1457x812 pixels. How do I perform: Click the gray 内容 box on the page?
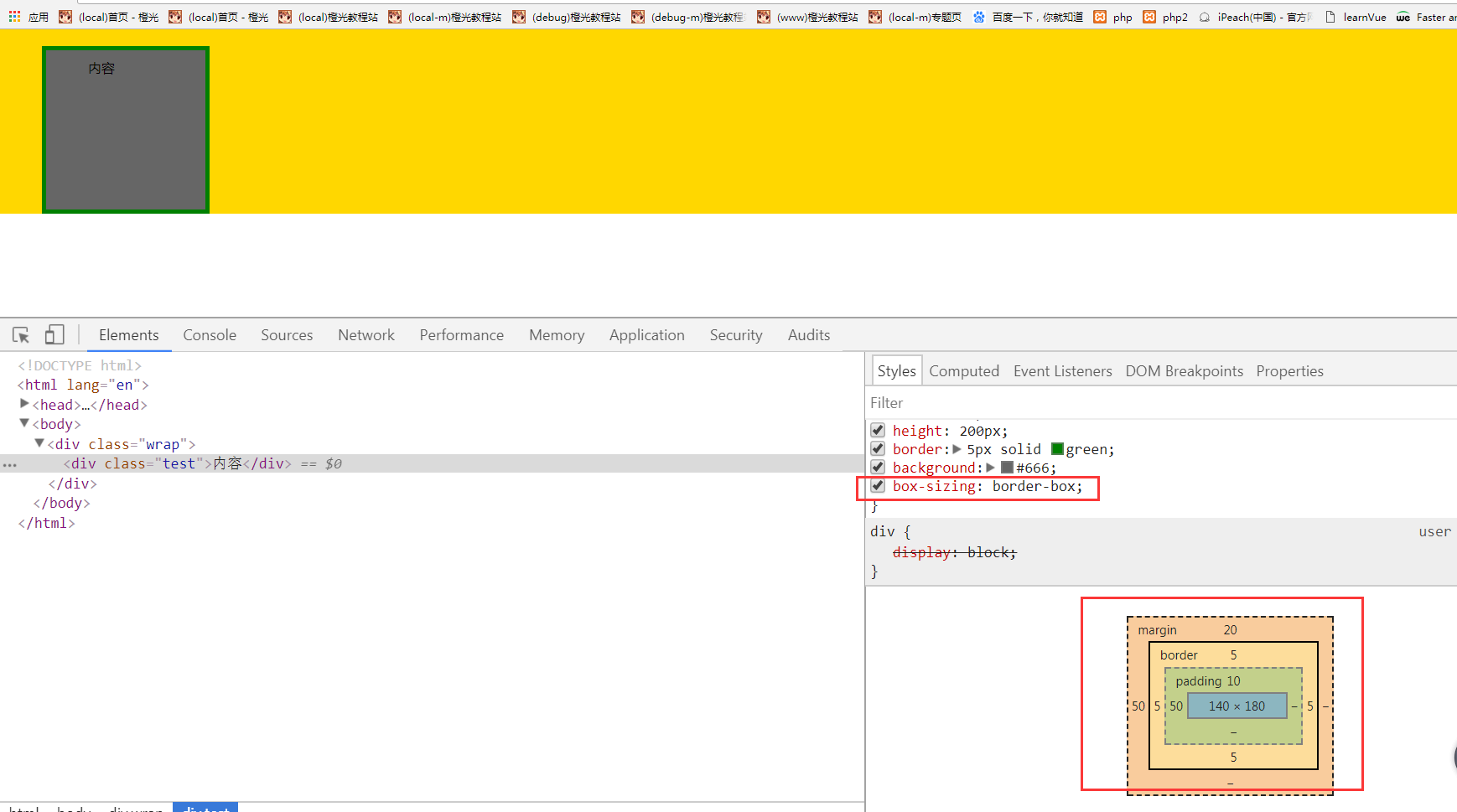126,130
